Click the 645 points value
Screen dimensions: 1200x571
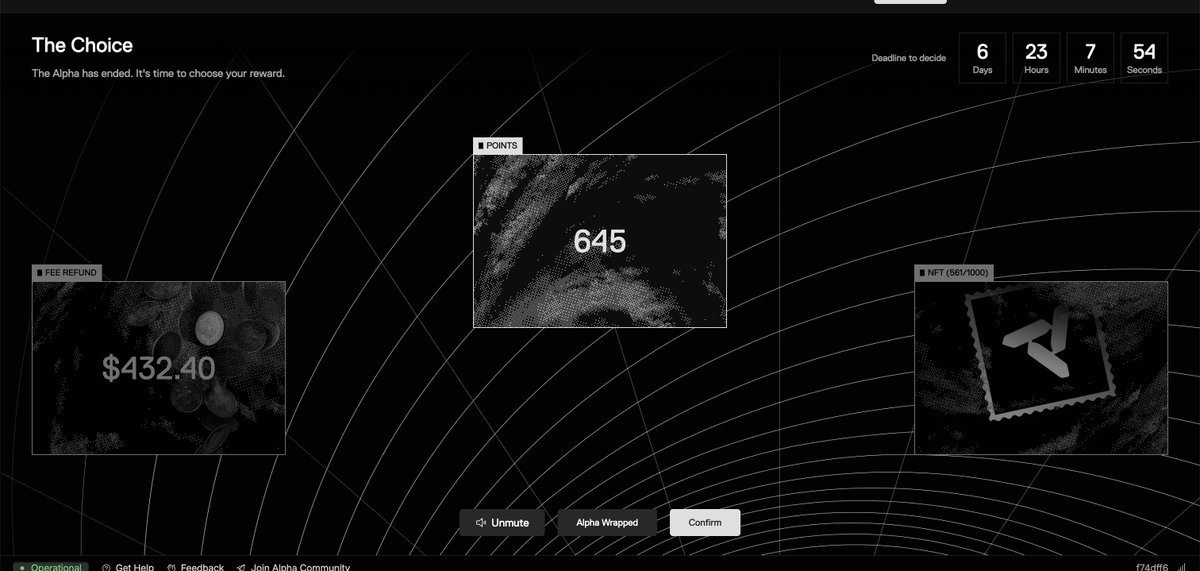click(600, 241)
